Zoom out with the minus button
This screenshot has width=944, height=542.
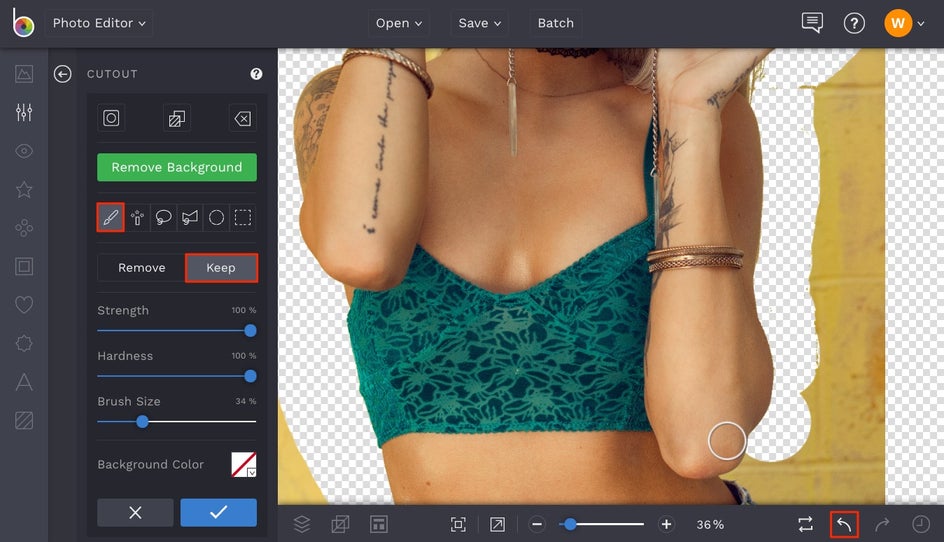click(537, 525)
